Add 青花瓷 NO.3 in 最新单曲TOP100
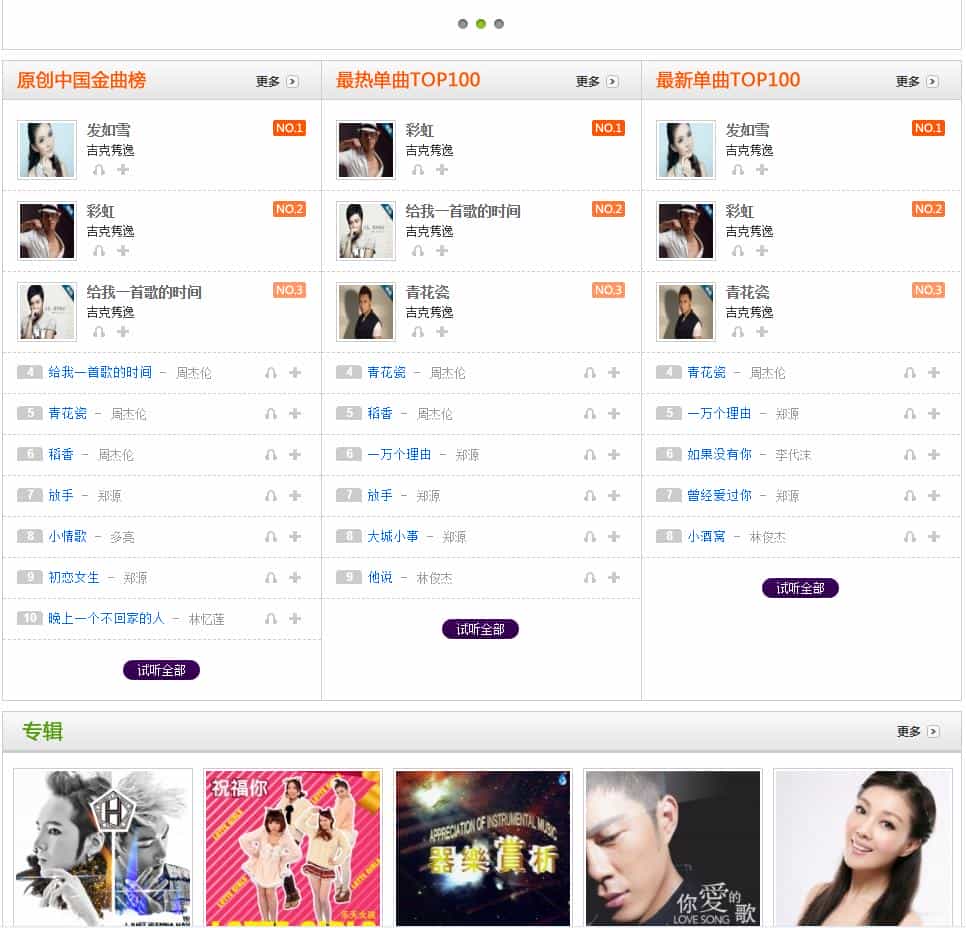This screenshot has width=966, height=928. [x=761, y=332]
